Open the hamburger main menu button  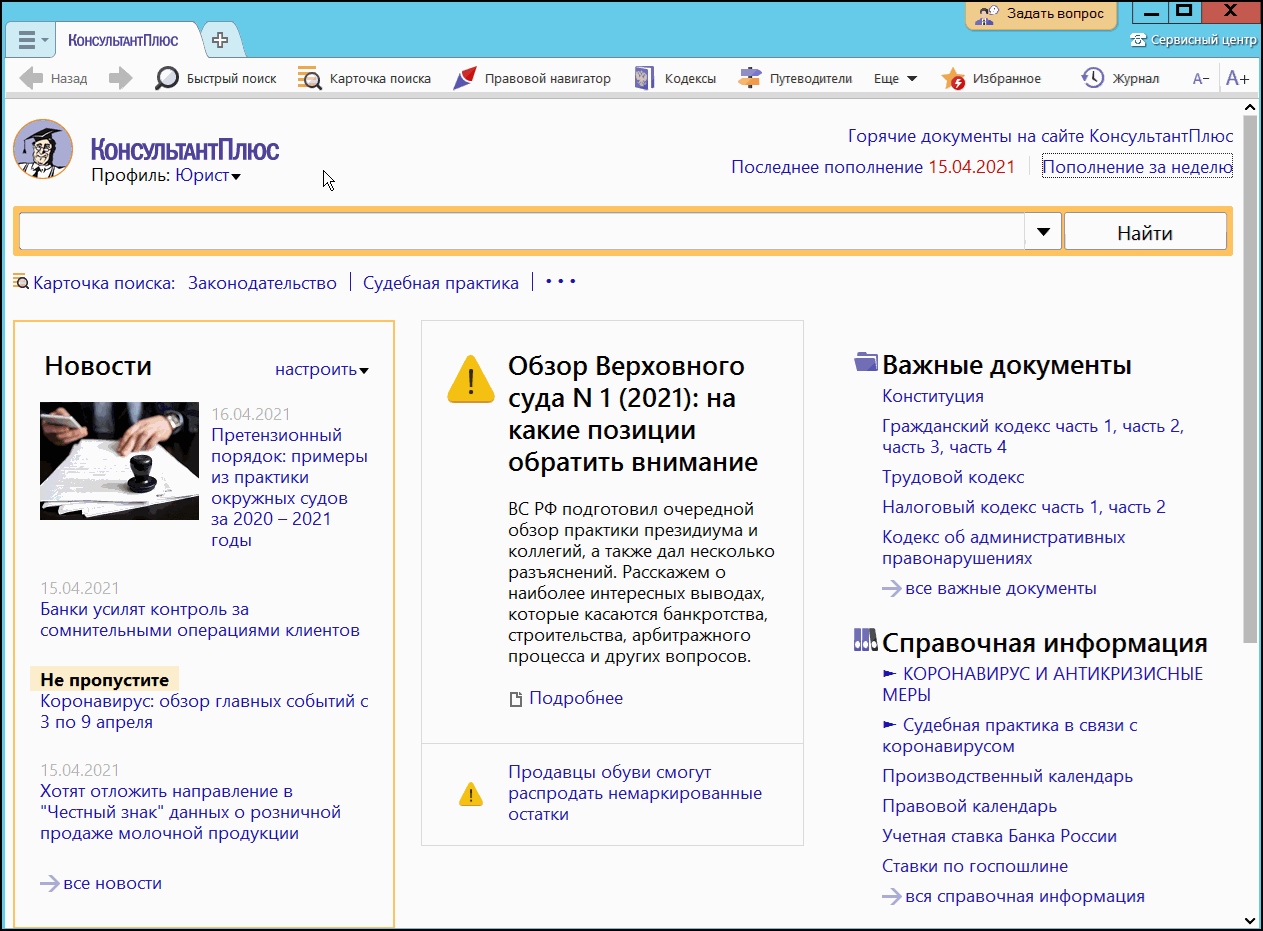coord(32,41)
